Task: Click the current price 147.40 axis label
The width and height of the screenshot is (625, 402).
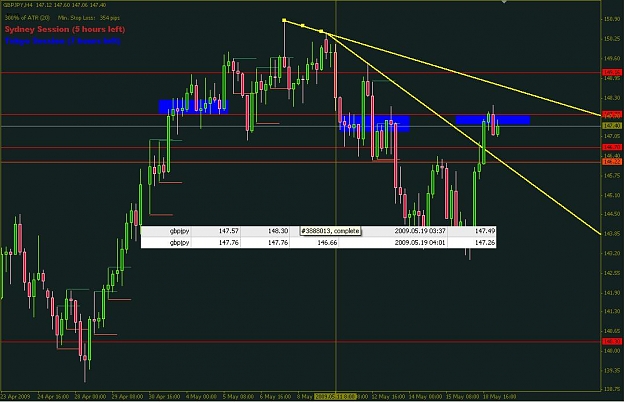Action: (612, 126)
